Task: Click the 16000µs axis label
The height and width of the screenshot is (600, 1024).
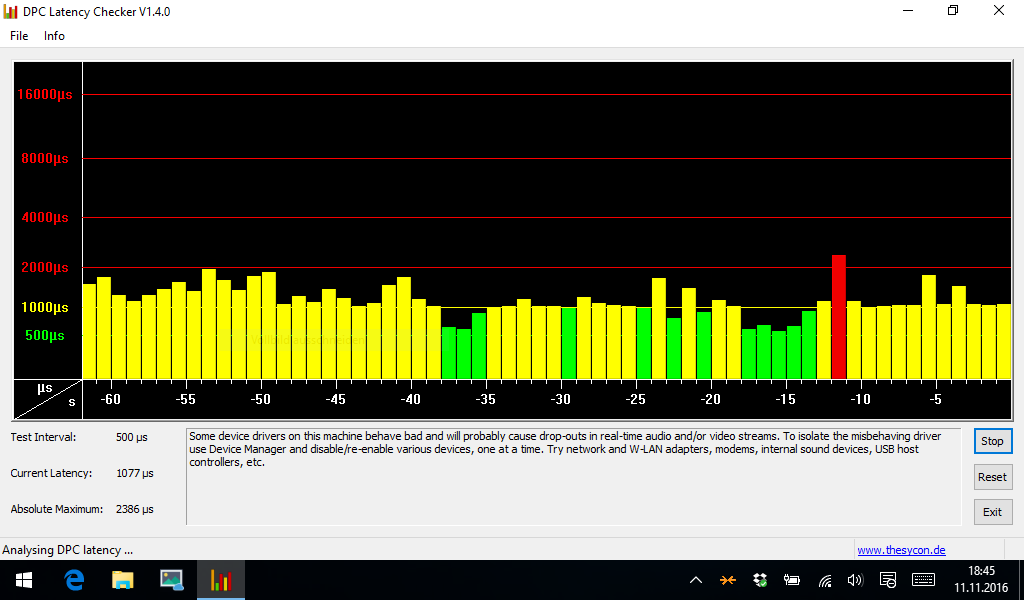Action: [44, 95]
